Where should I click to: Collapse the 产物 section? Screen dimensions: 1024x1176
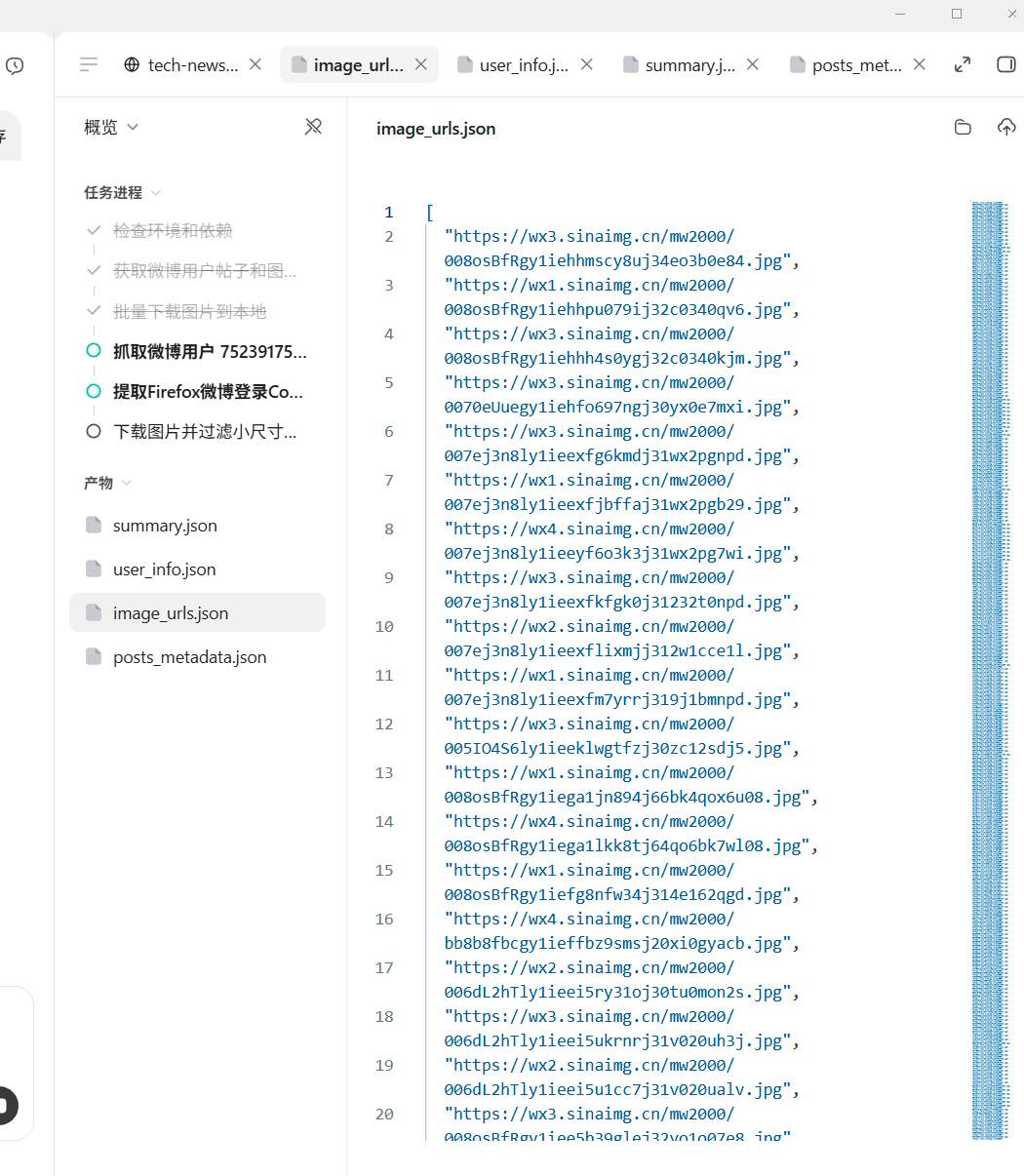pos(107,483)
